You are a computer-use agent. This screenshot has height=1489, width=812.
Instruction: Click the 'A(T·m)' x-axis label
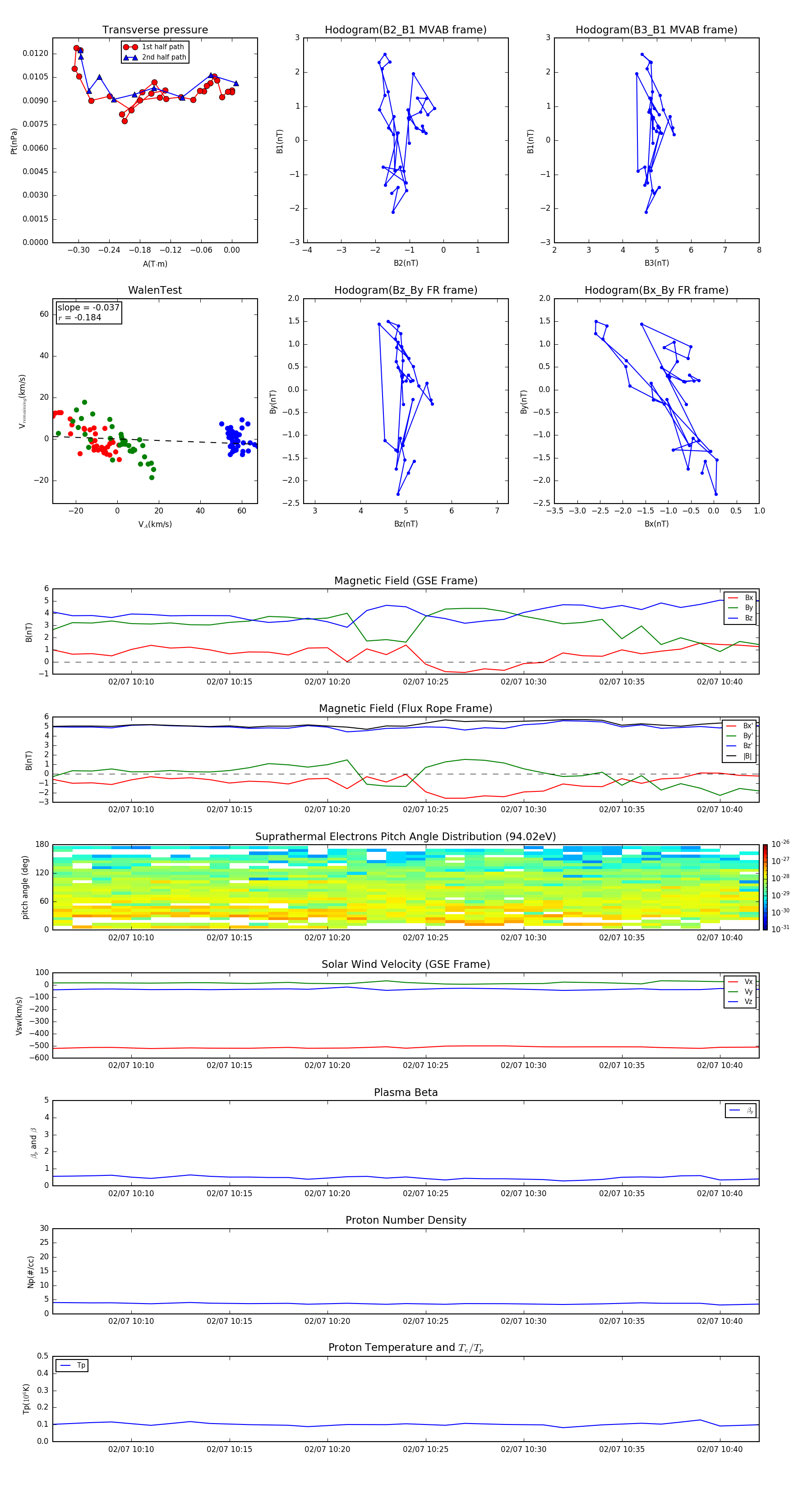155,264
